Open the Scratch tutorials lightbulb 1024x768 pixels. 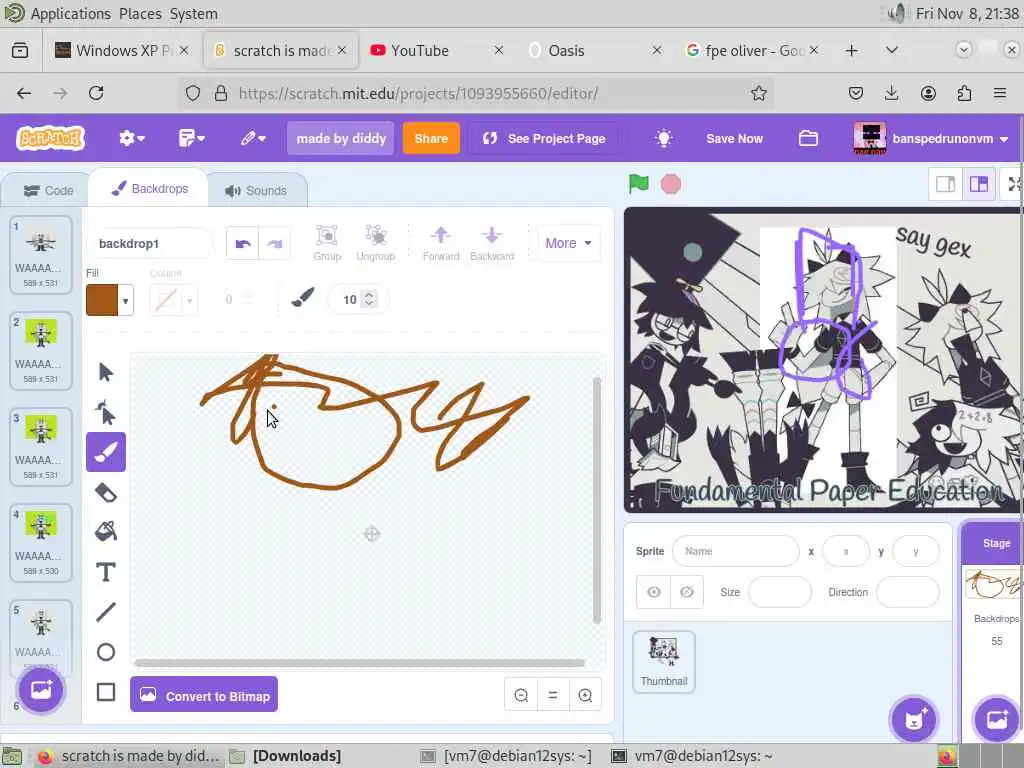coord(664,138)
